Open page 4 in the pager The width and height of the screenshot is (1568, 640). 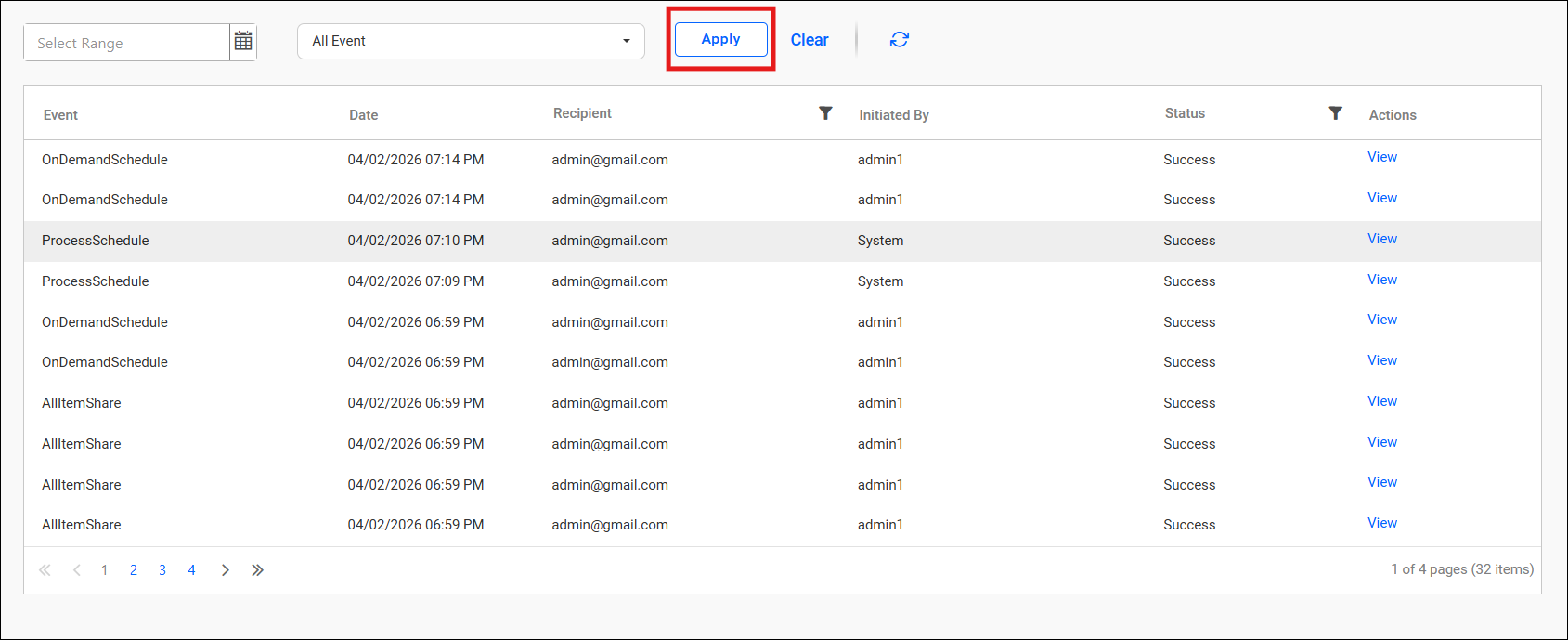coord(192,570)
